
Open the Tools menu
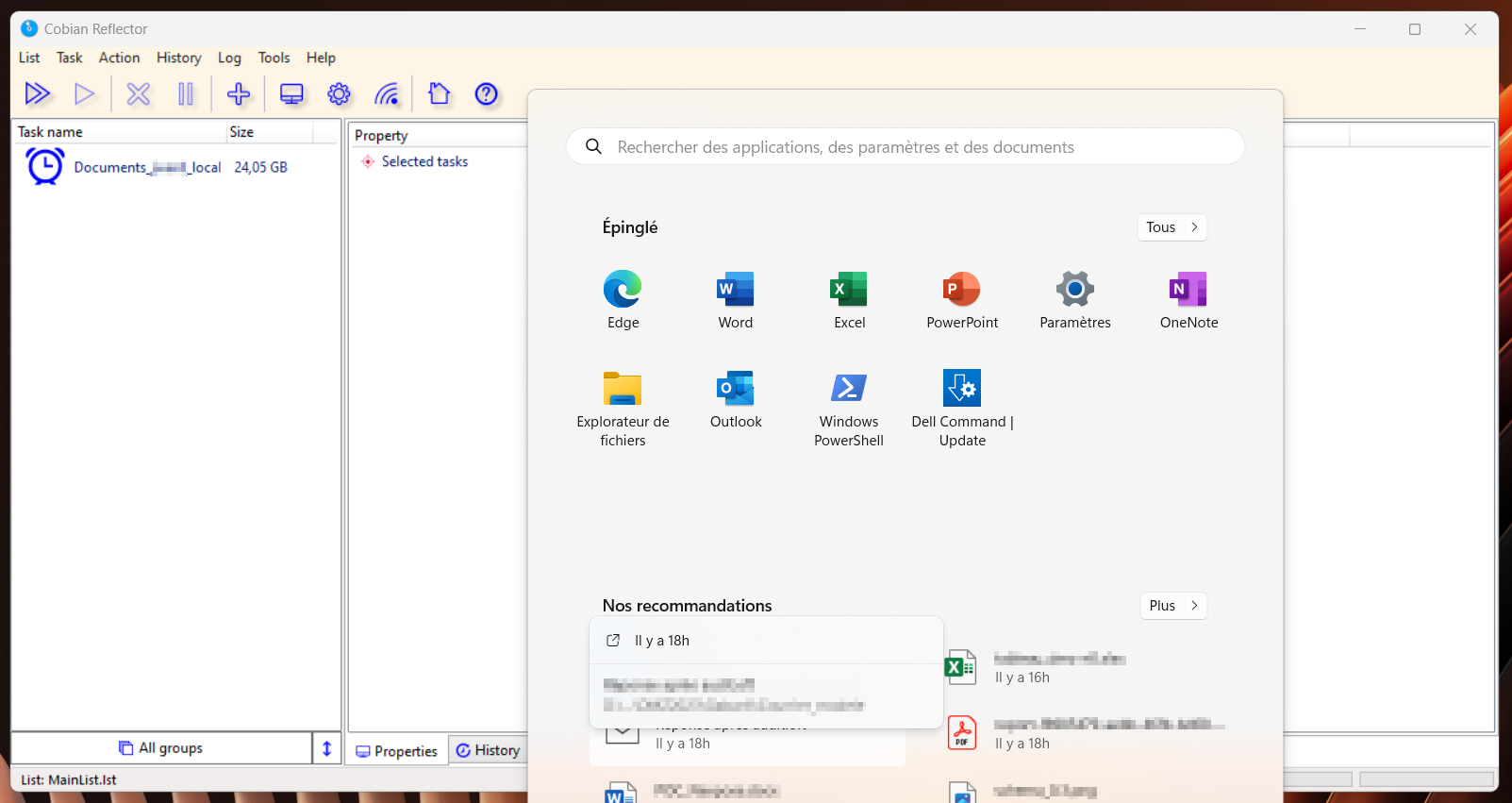click(x=274, y=58)
